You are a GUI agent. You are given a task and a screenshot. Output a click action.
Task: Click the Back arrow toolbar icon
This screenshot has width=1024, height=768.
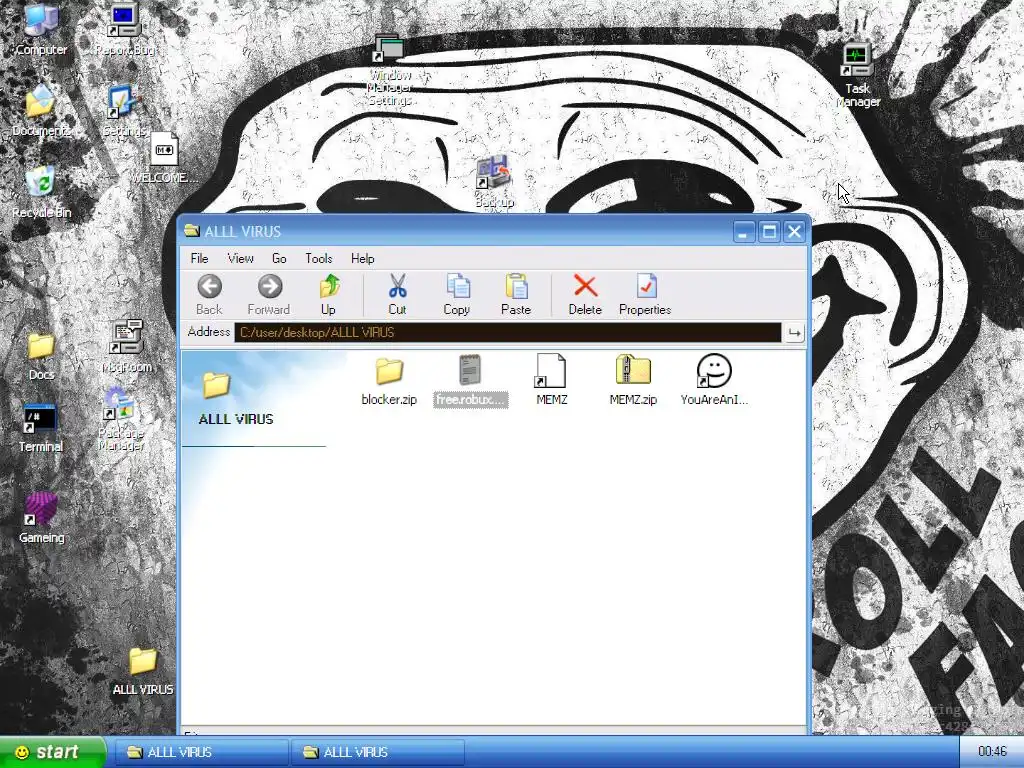210,286
